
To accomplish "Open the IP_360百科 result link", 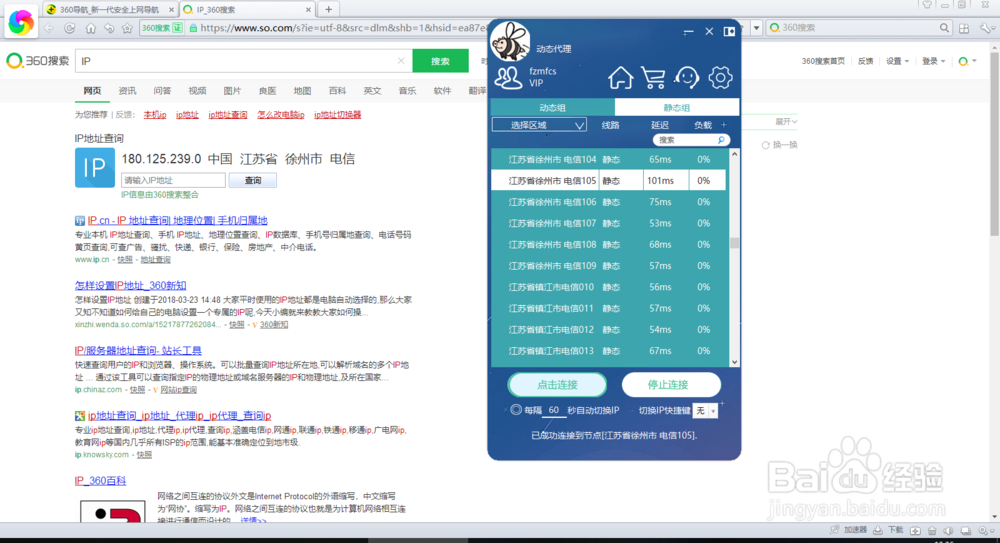I will tap(100, 480).
